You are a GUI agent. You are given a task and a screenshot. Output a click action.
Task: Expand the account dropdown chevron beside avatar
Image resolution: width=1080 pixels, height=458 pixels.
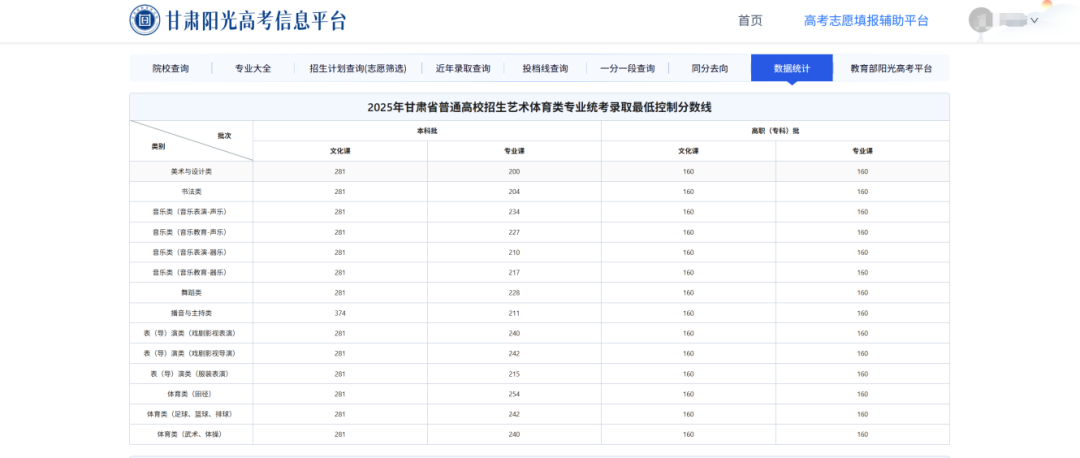(x=1034, y=21)
